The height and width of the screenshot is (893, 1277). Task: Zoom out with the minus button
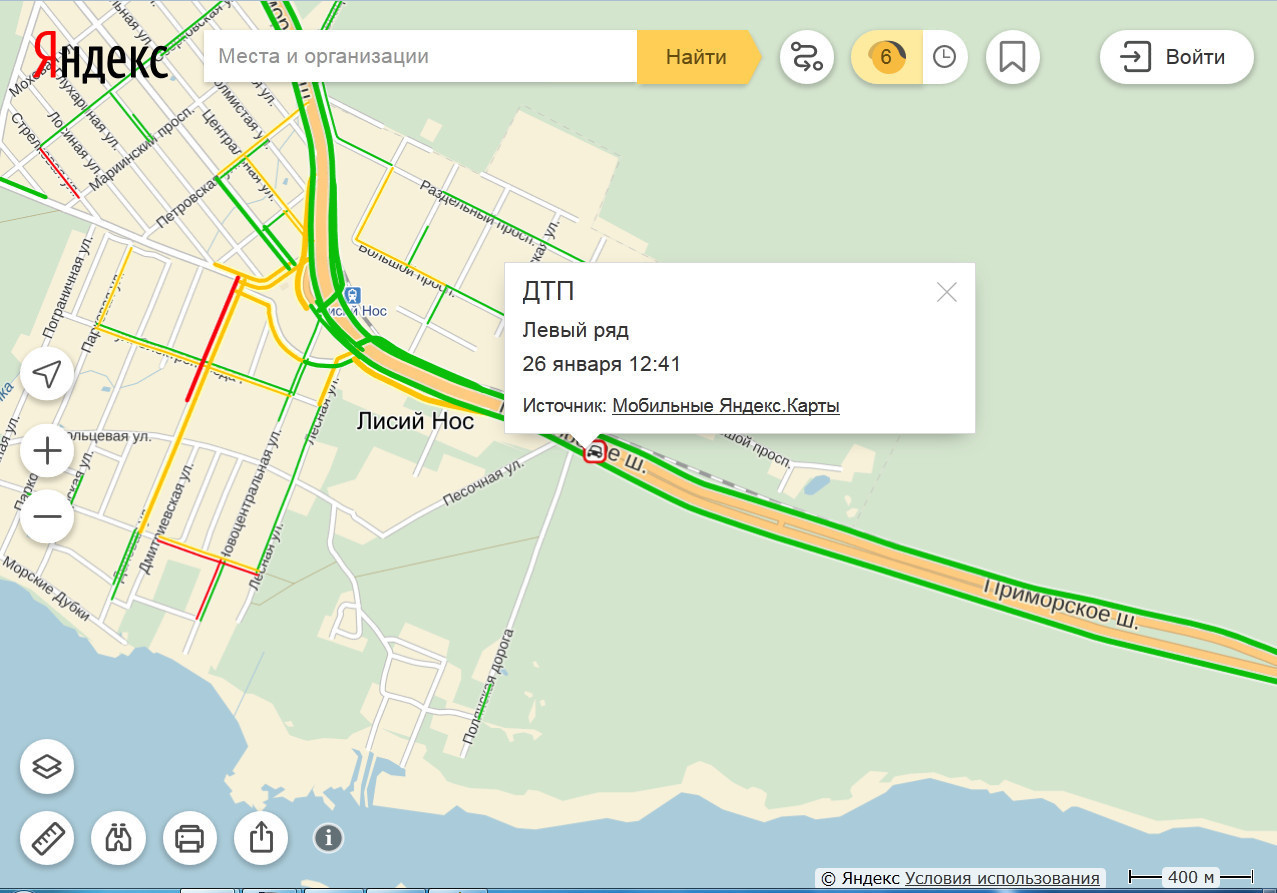[47, 517]
